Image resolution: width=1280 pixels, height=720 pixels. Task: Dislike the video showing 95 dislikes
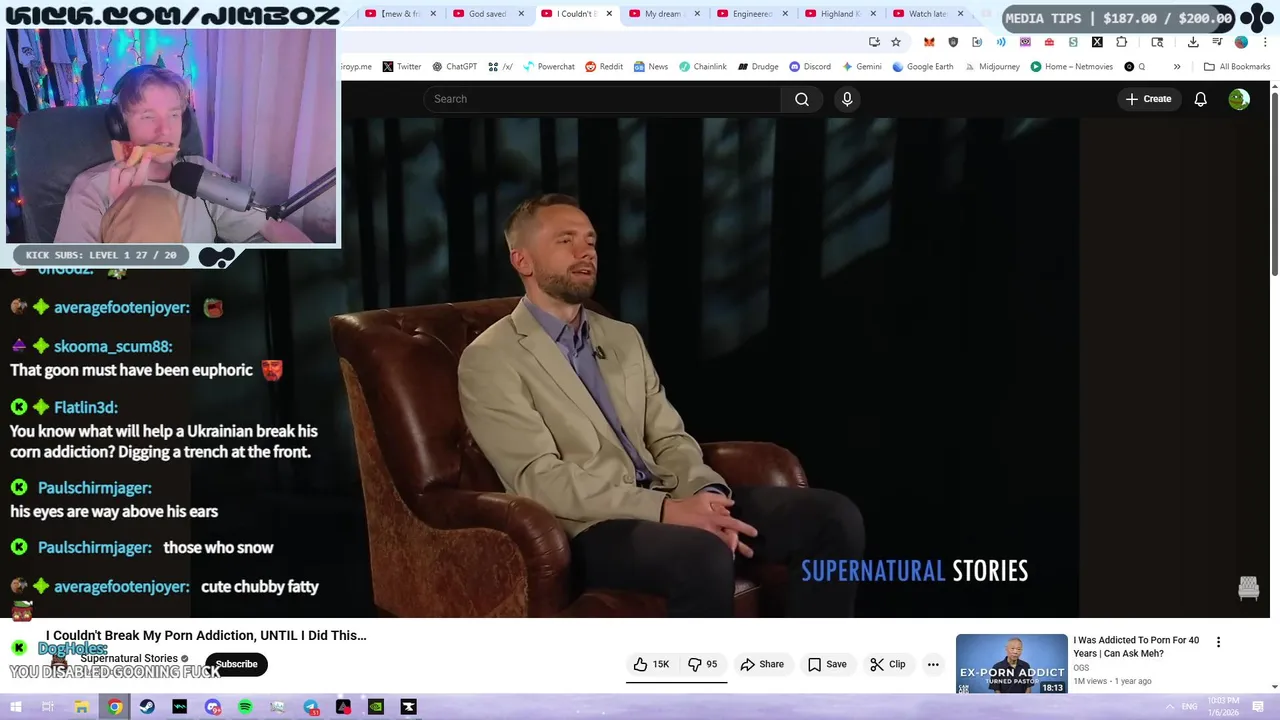[703, 664]
